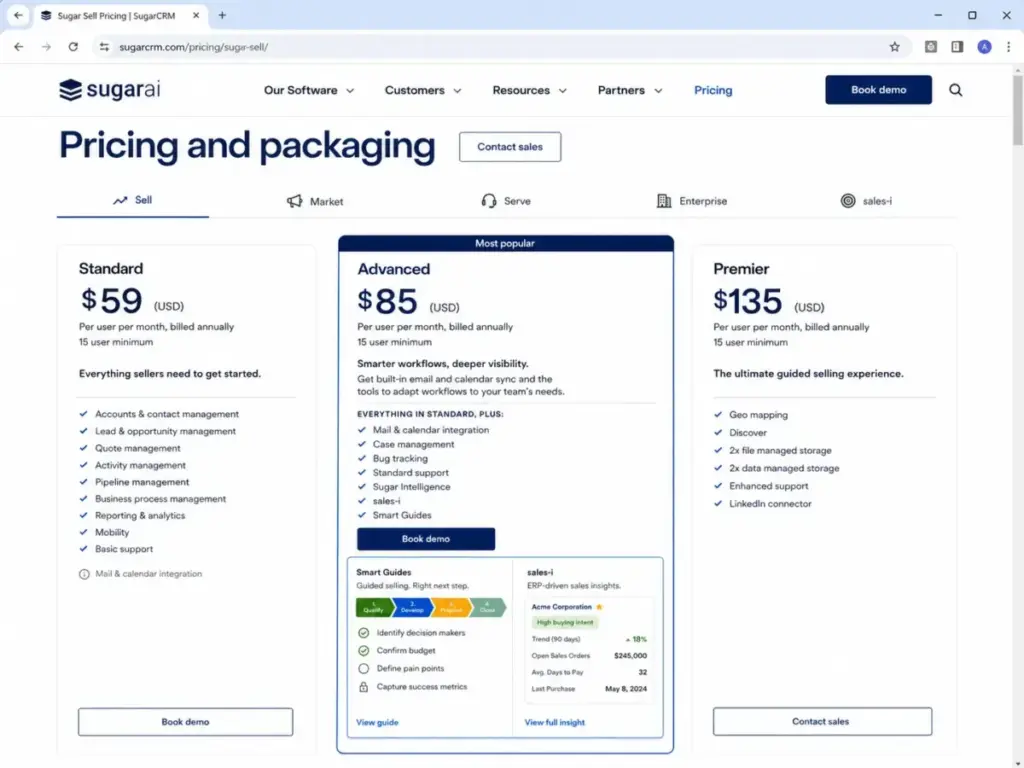The width and height of the screenshot is (1024, 768).
Task: Click the Geo mapping feature text
Action: click(758, 415)
